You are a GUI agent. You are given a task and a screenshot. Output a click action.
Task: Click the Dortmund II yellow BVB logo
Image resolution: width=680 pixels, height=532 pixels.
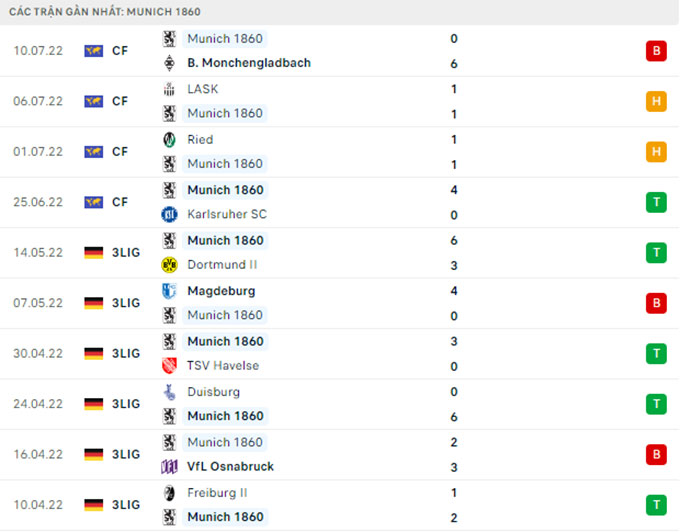(169, 265)
